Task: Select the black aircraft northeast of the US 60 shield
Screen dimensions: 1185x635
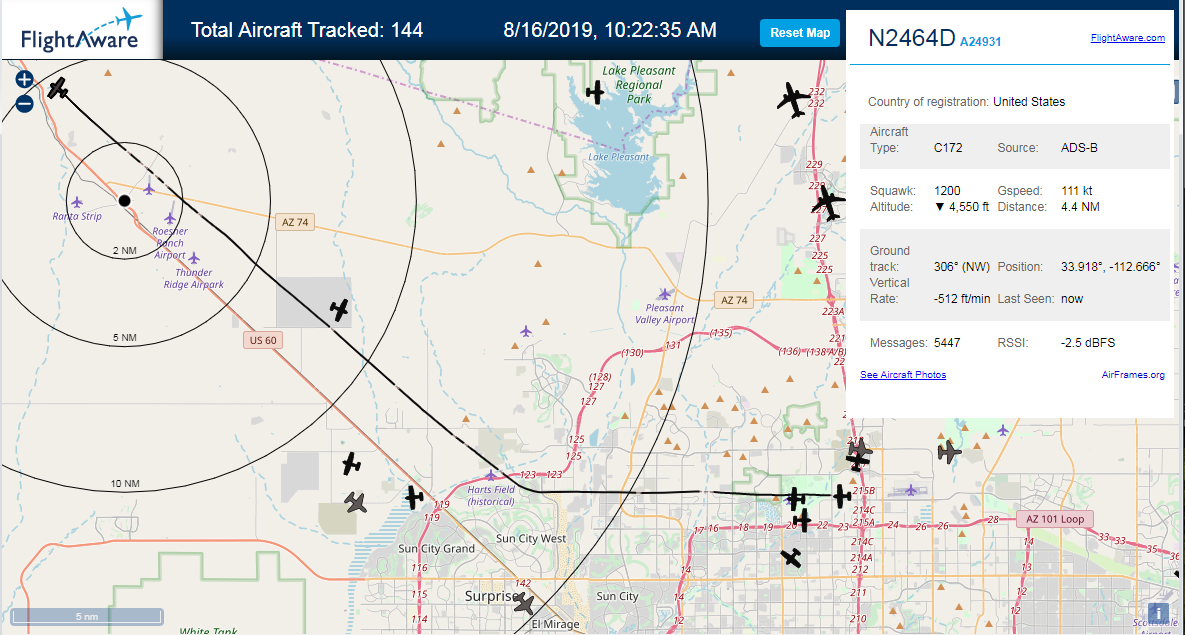Action: pos(340,309)
